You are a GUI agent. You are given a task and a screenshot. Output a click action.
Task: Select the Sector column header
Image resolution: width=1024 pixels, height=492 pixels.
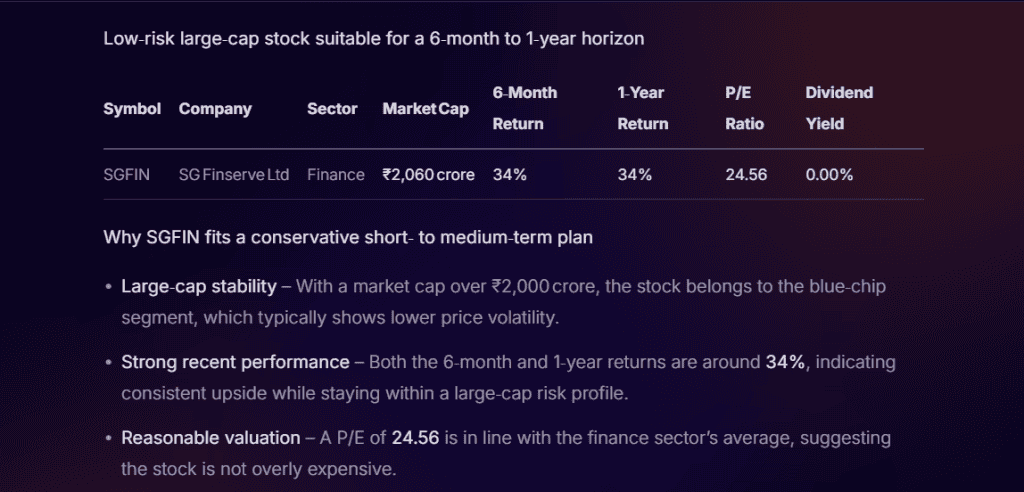(332, 109)
